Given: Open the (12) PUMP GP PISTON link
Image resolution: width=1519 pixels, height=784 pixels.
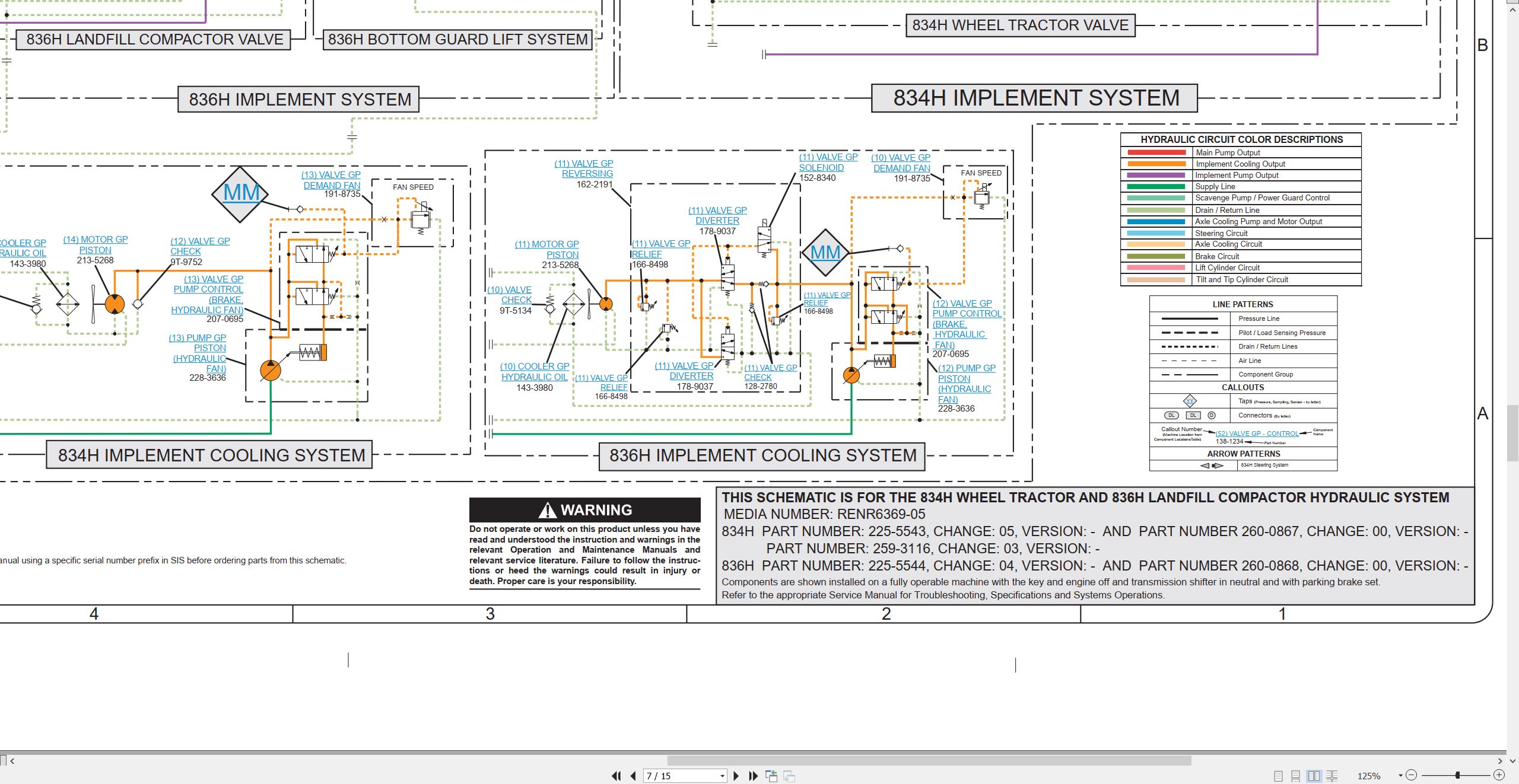Looking at the screenshot, I should [967, 384].
